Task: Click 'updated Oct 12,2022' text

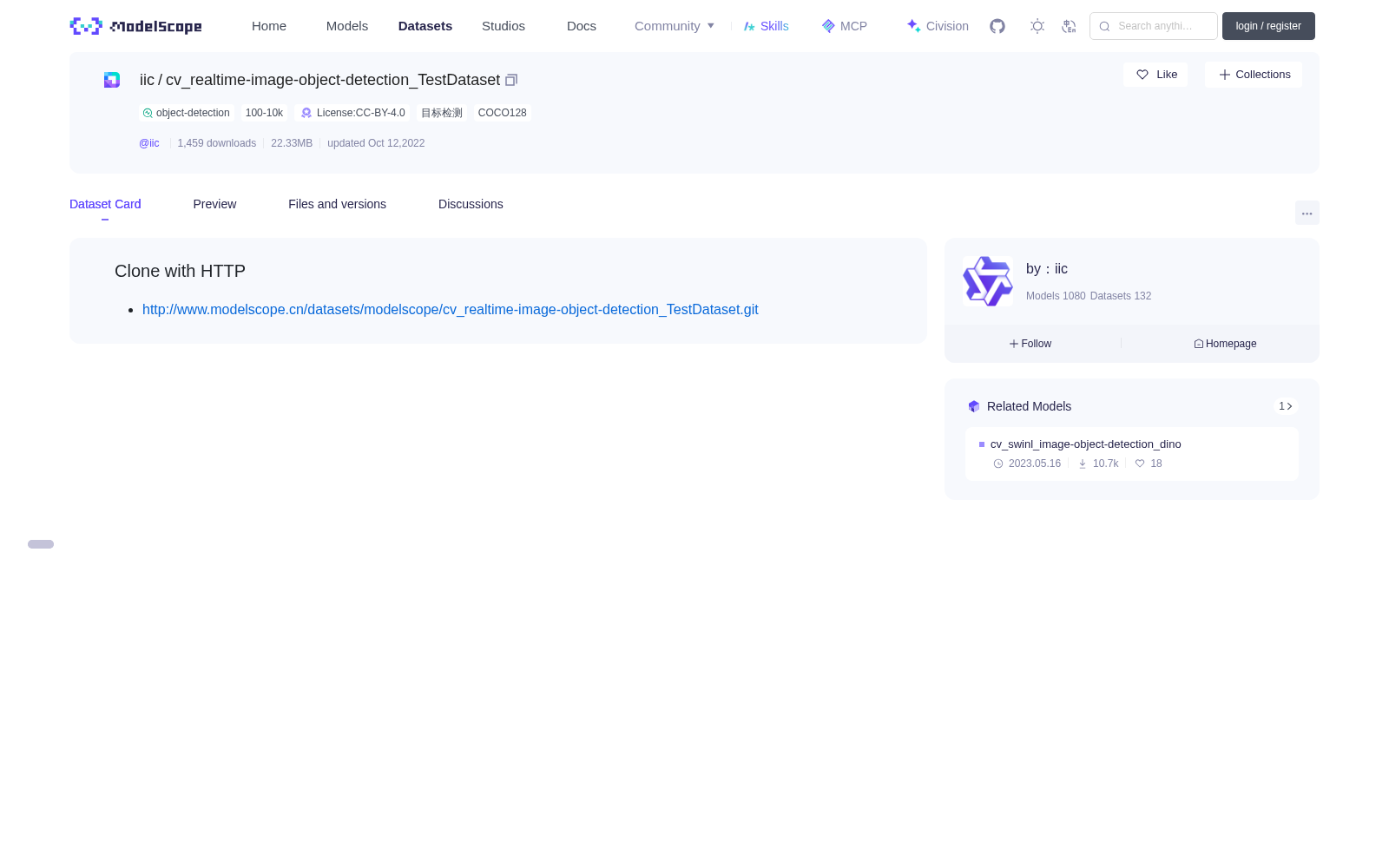Action: point(376,143)
